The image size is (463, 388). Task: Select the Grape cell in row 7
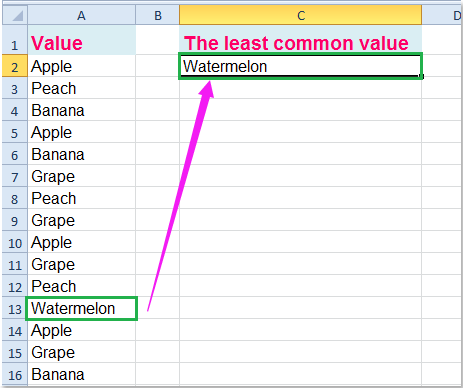click(82, 176)
